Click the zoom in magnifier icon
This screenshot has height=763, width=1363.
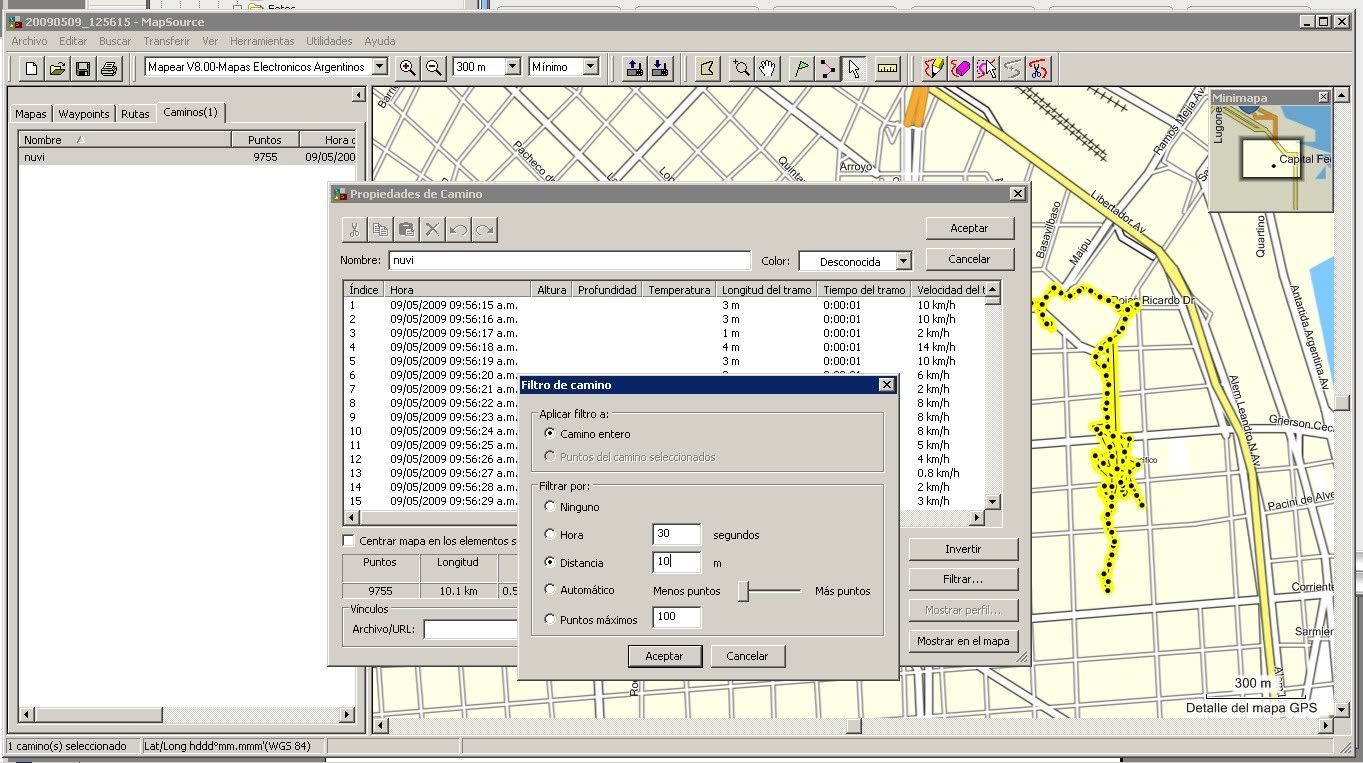click(x=407, y=67)
